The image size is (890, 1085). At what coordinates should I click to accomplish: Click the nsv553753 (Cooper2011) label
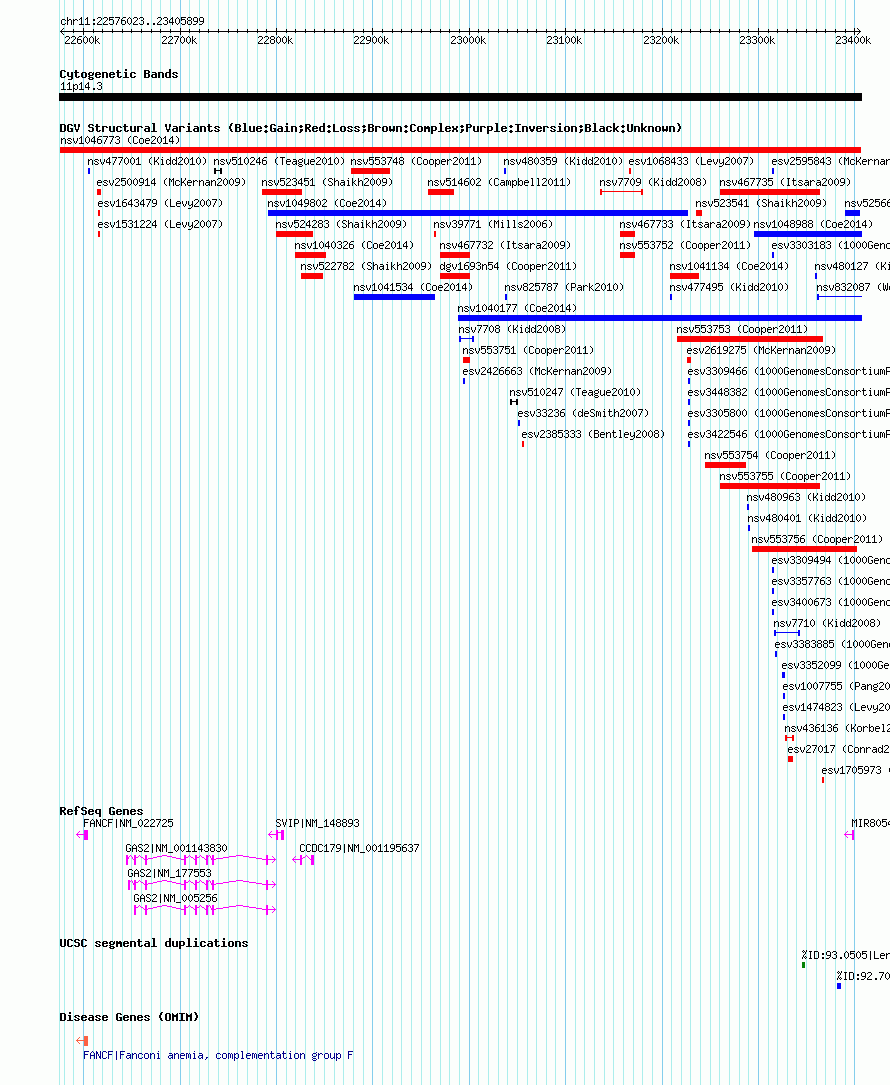click(742, 329)
